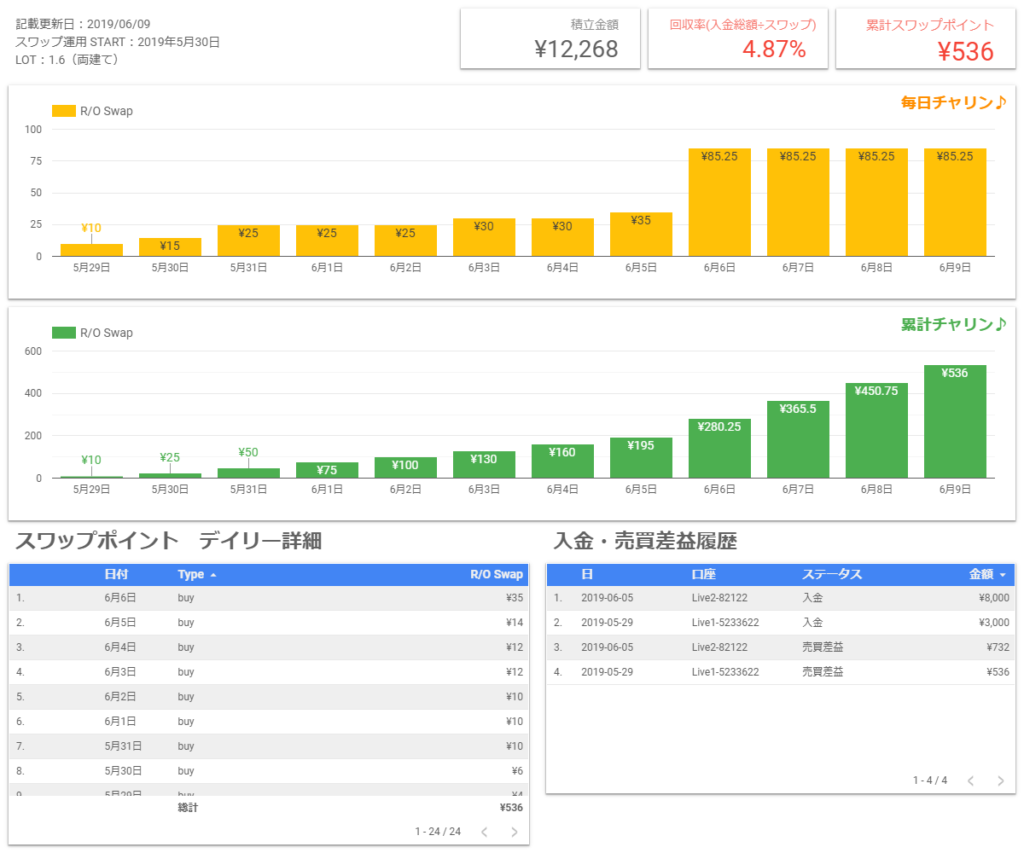The image size is (1024, 853).
Task: Select the ¥8,000 入金 row in deposit table
Action: tap(780, 598)
